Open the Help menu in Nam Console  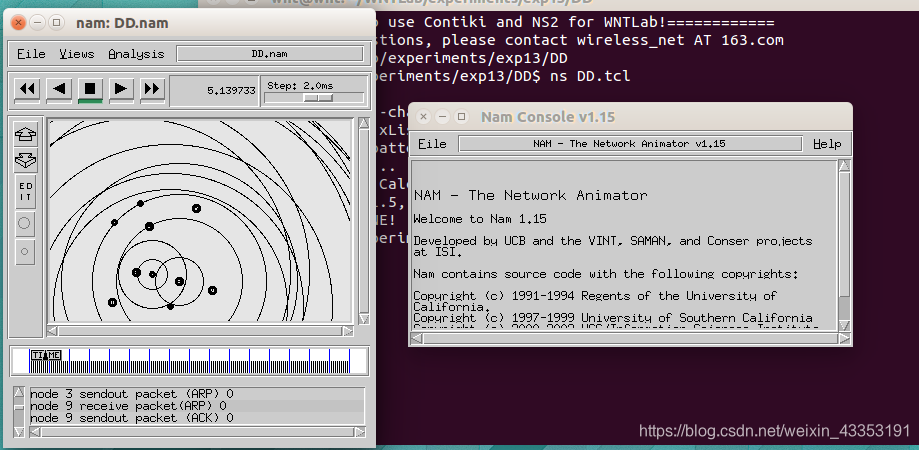(827, 144)
